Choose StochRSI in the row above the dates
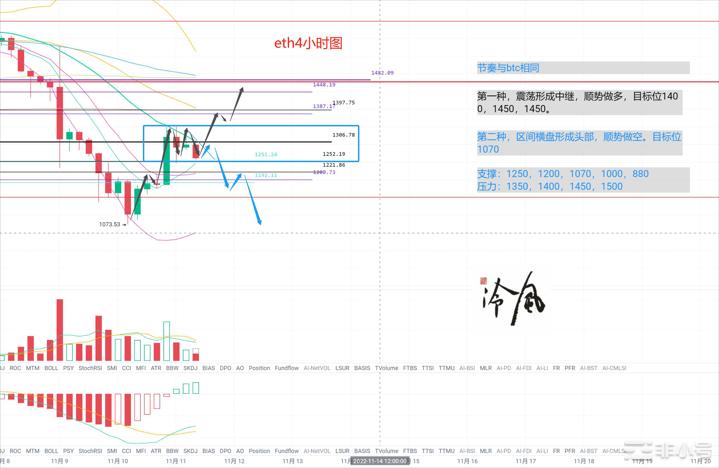This screenshot has height=468, width=719. click(x=90, y=451)
